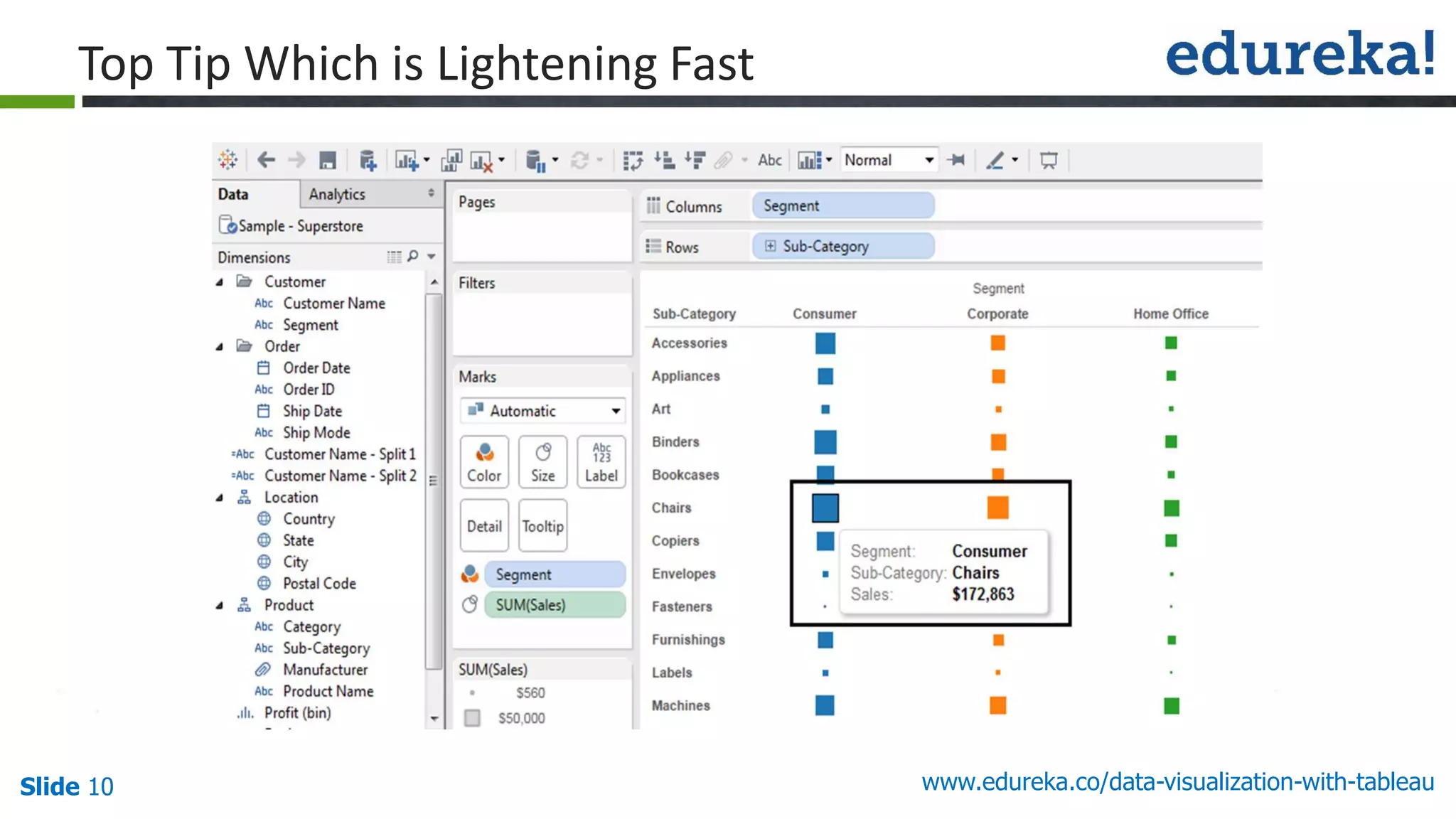Click the Presentation Mode icon
This screenshot has width=1456, height=819.
(1049, 160)
